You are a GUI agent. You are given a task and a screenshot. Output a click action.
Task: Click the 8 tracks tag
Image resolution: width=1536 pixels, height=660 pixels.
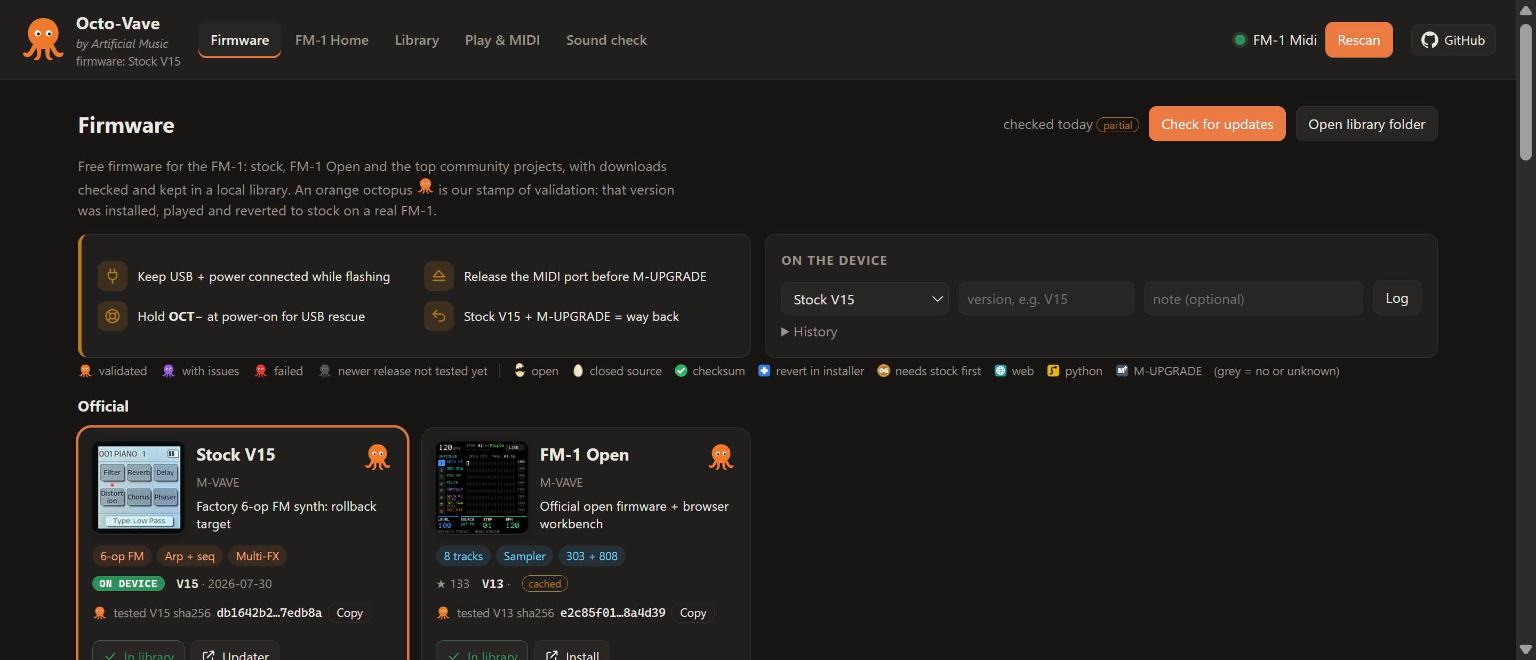click(463, 556)
